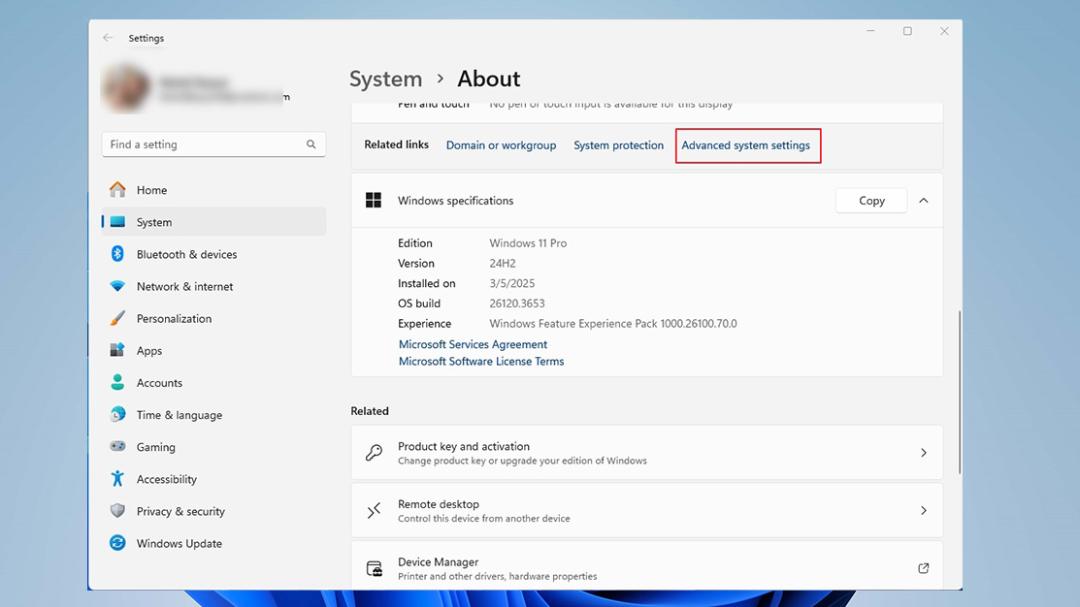
Task: Click the vertical scrollbar thumb
Action: pos(959,391)
